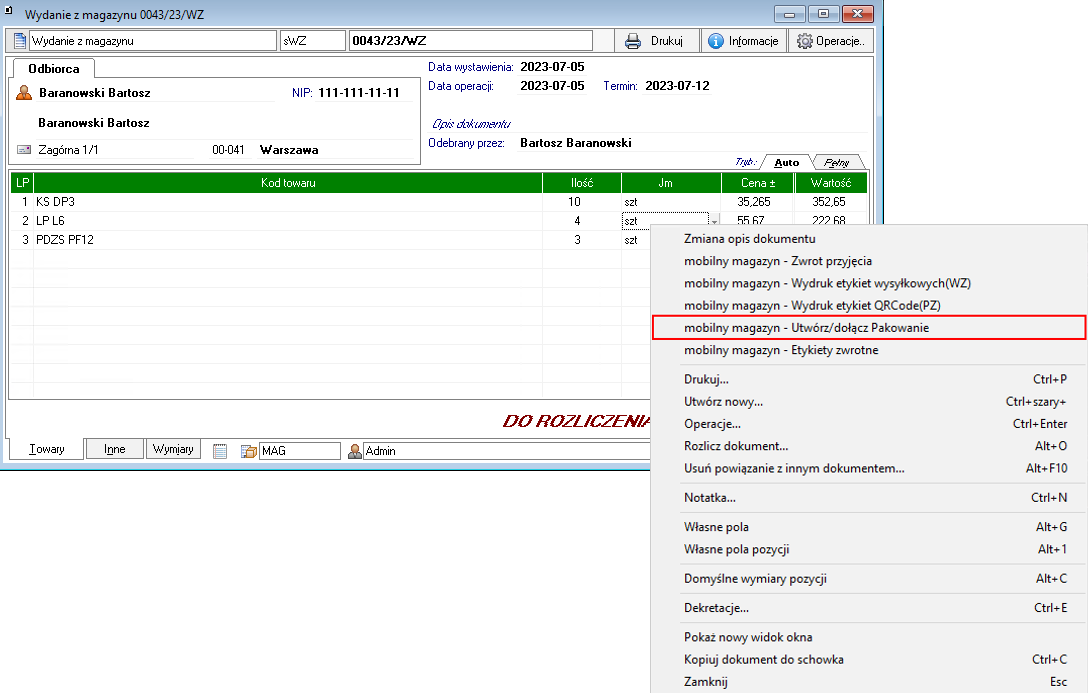The width and height of the screenshot is (1088, 693).
Task: Open the Operacje gear menu
Action: pyautogui.click(x=830, y=41)
